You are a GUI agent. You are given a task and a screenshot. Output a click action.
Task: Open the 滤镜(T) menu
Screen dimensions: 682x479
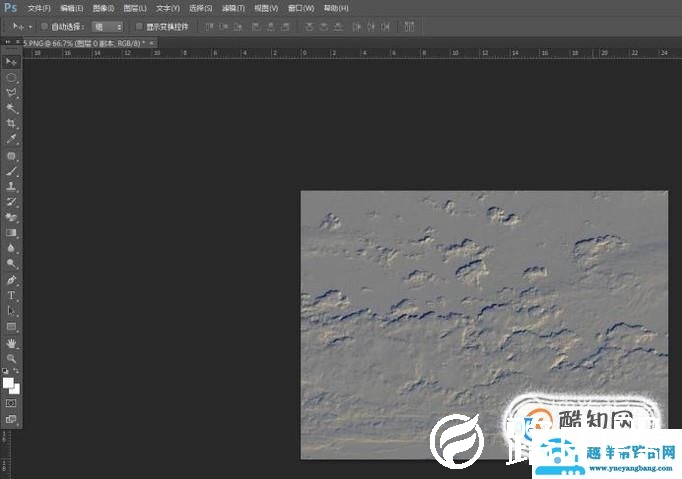(232, 8)
